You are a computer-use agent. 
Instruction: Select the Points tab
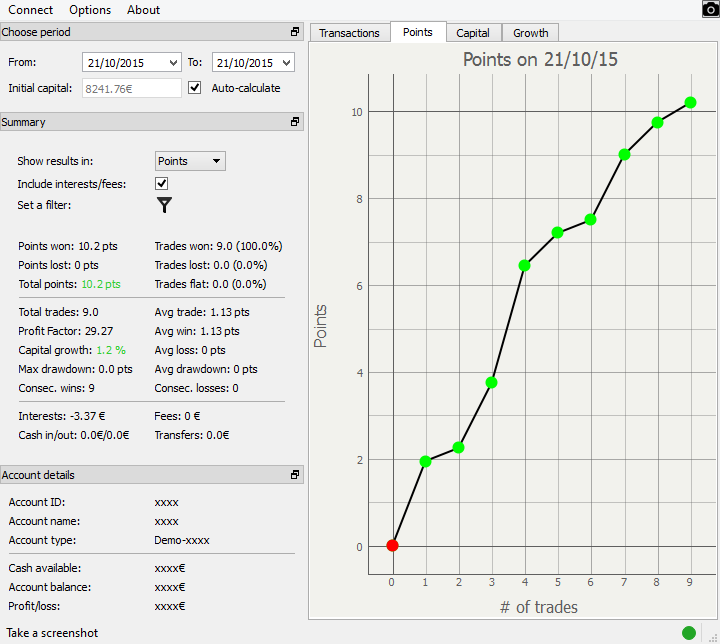418,32
